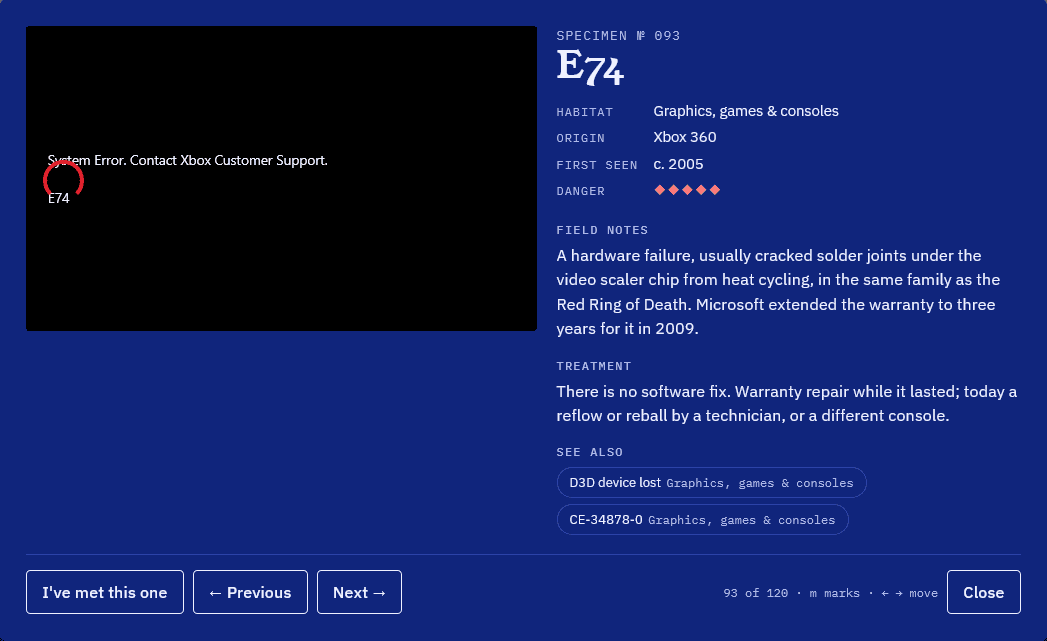Open the CE-34878-0 related entry
This screenshot has width=1047, height=641.
(x=702, y=519)
